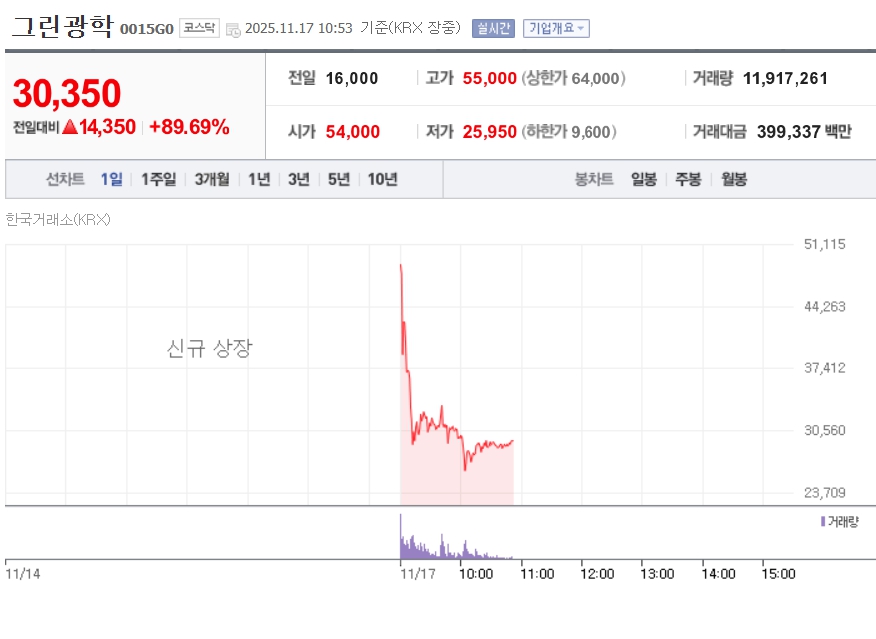The height and width of the screenshot is (639, 876).
Task: Select the 1년 chart range
Action: pos(259,179)
